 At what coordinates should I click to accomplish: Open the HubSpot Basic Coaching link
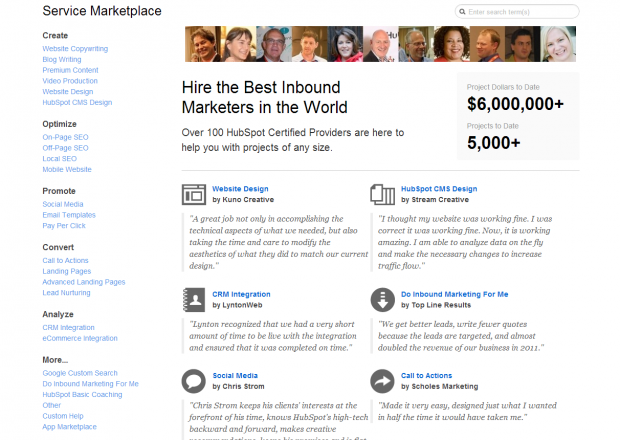[82, 395]
